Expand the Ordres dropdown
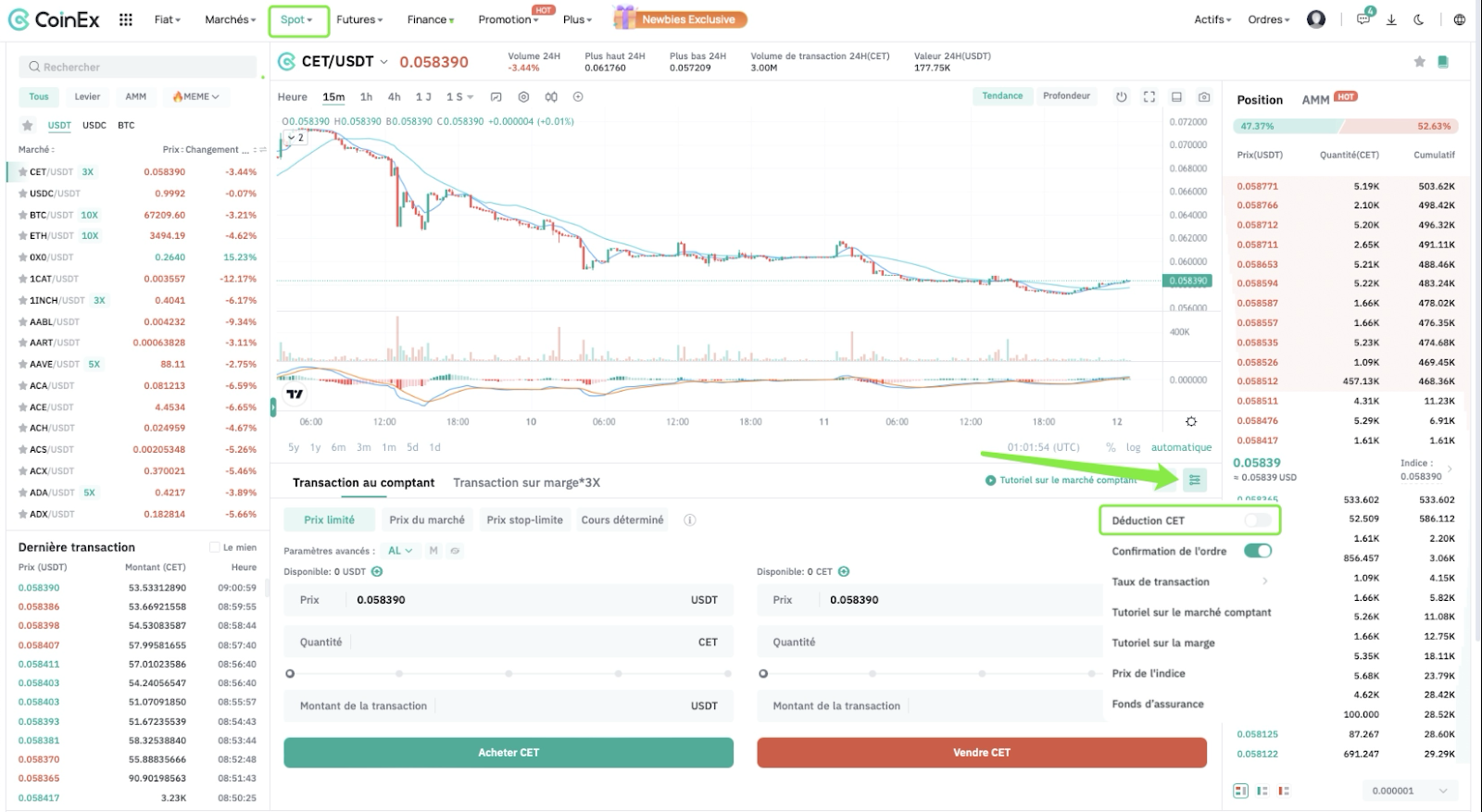The height and width of the screenshot is (812, 1482). 1268,19
